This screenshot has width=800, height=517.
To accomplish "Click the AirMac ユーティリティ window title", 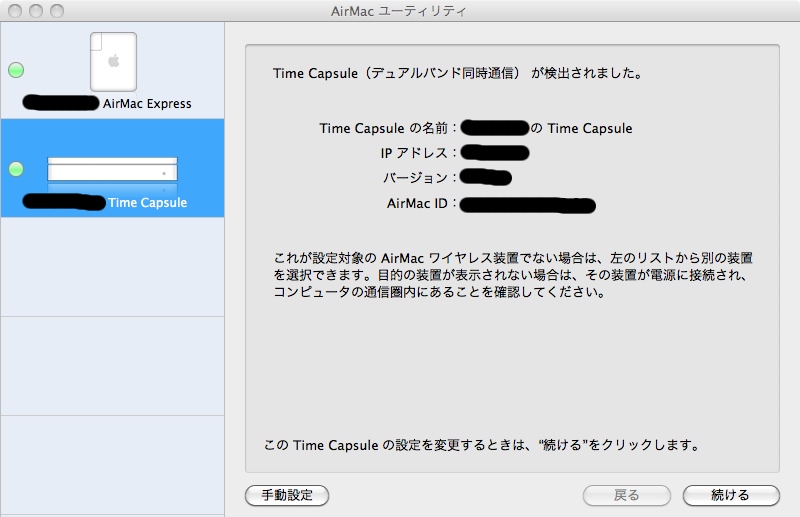I will point(398,11).
